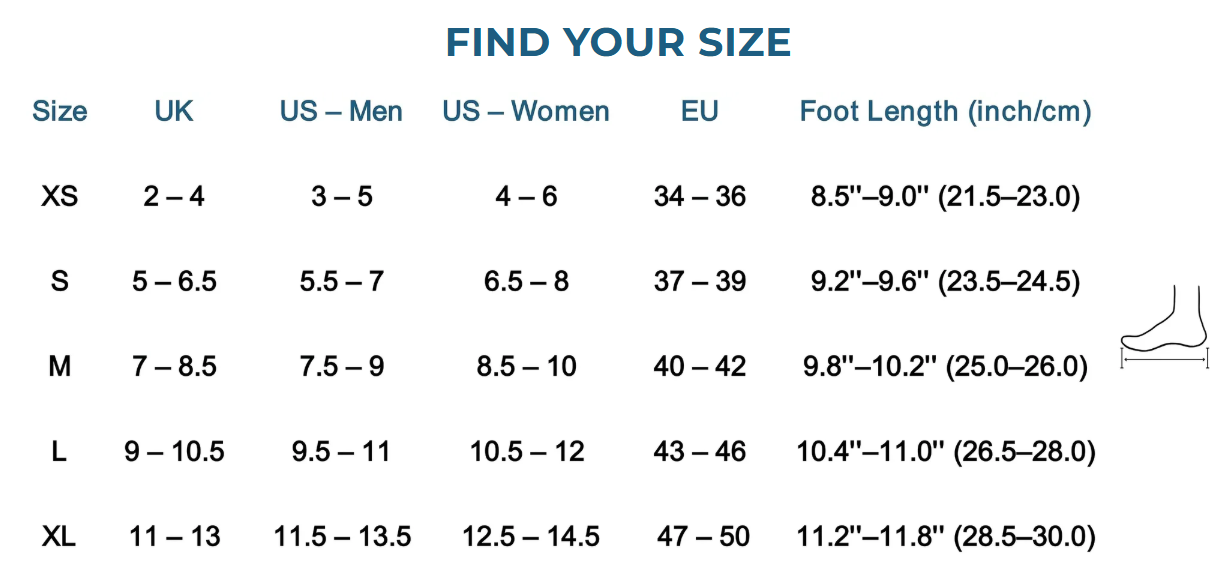Viewport: 1222px width, 568px height.
Task: Select the US – Women column header
Action: click(x=526, y=111)
